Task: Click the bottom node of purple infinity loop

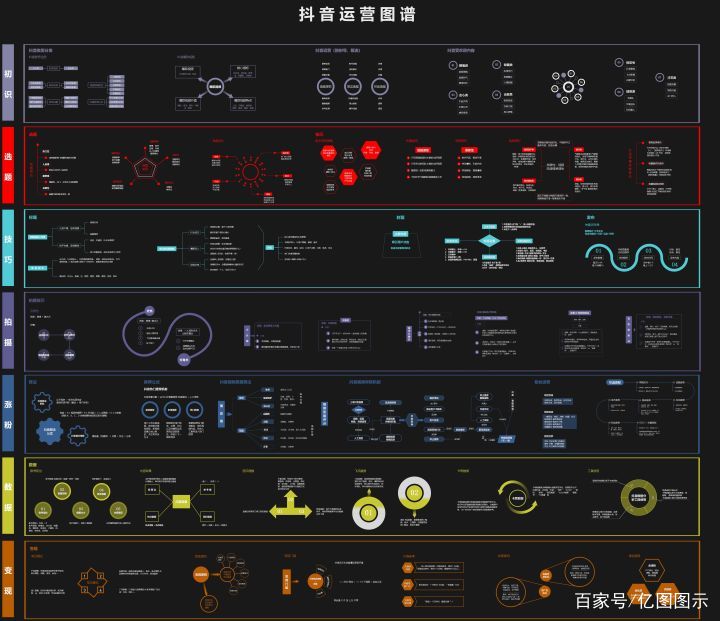Action: click(184, 360)
